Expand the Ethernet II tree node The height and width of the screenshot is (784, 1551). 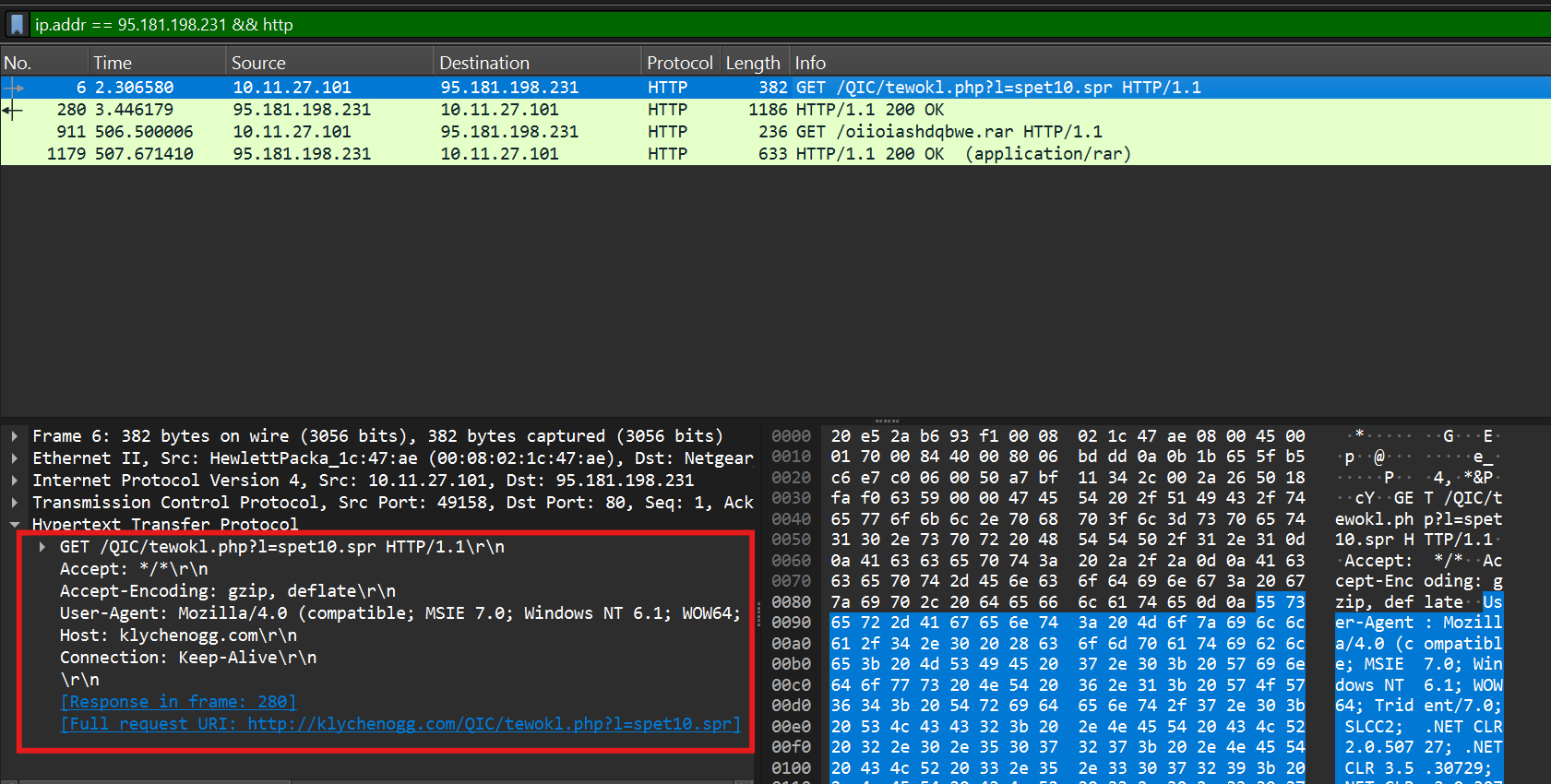pos(15,458)
